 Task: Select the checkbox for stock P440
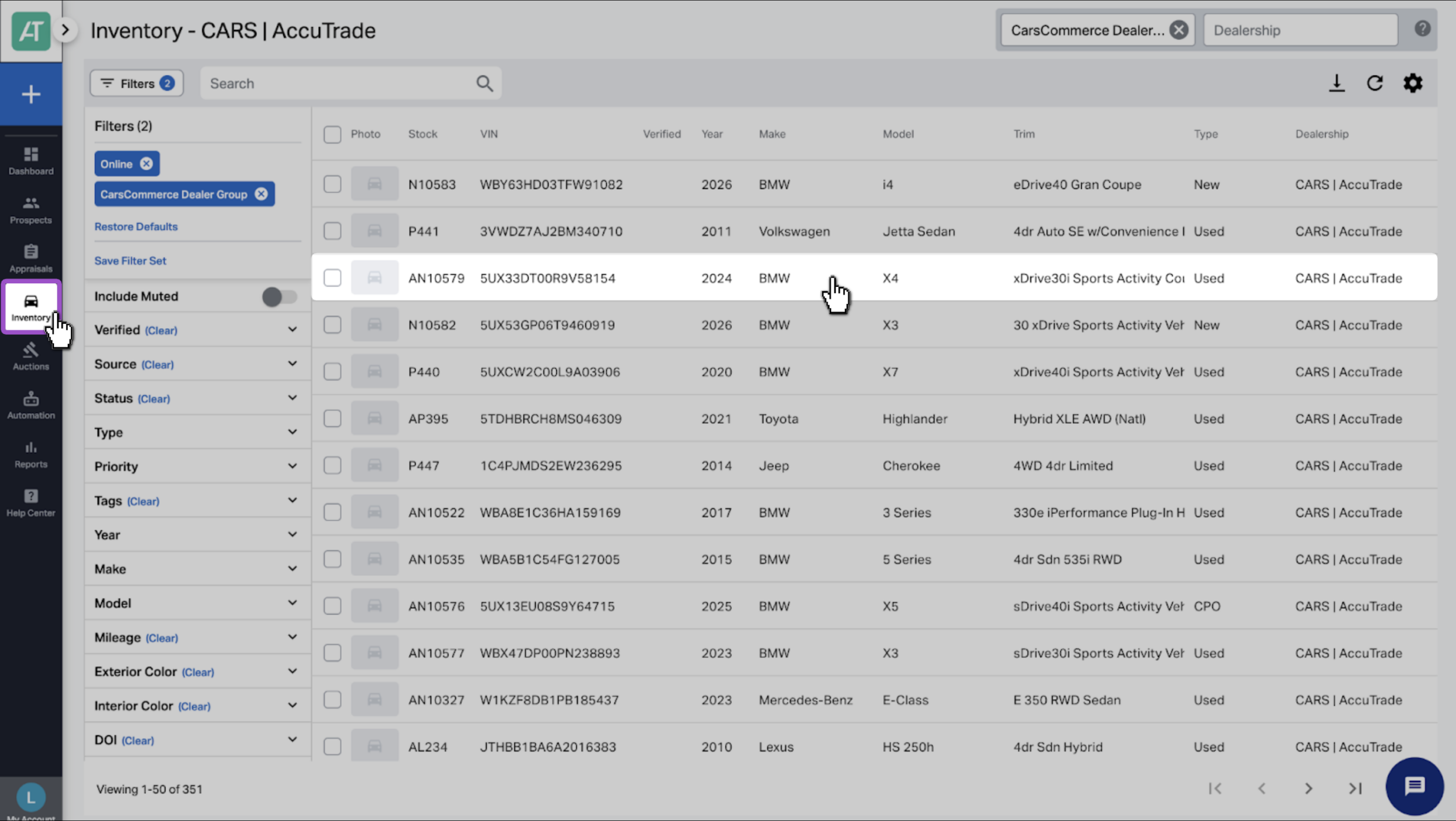(x=332, y=372)
